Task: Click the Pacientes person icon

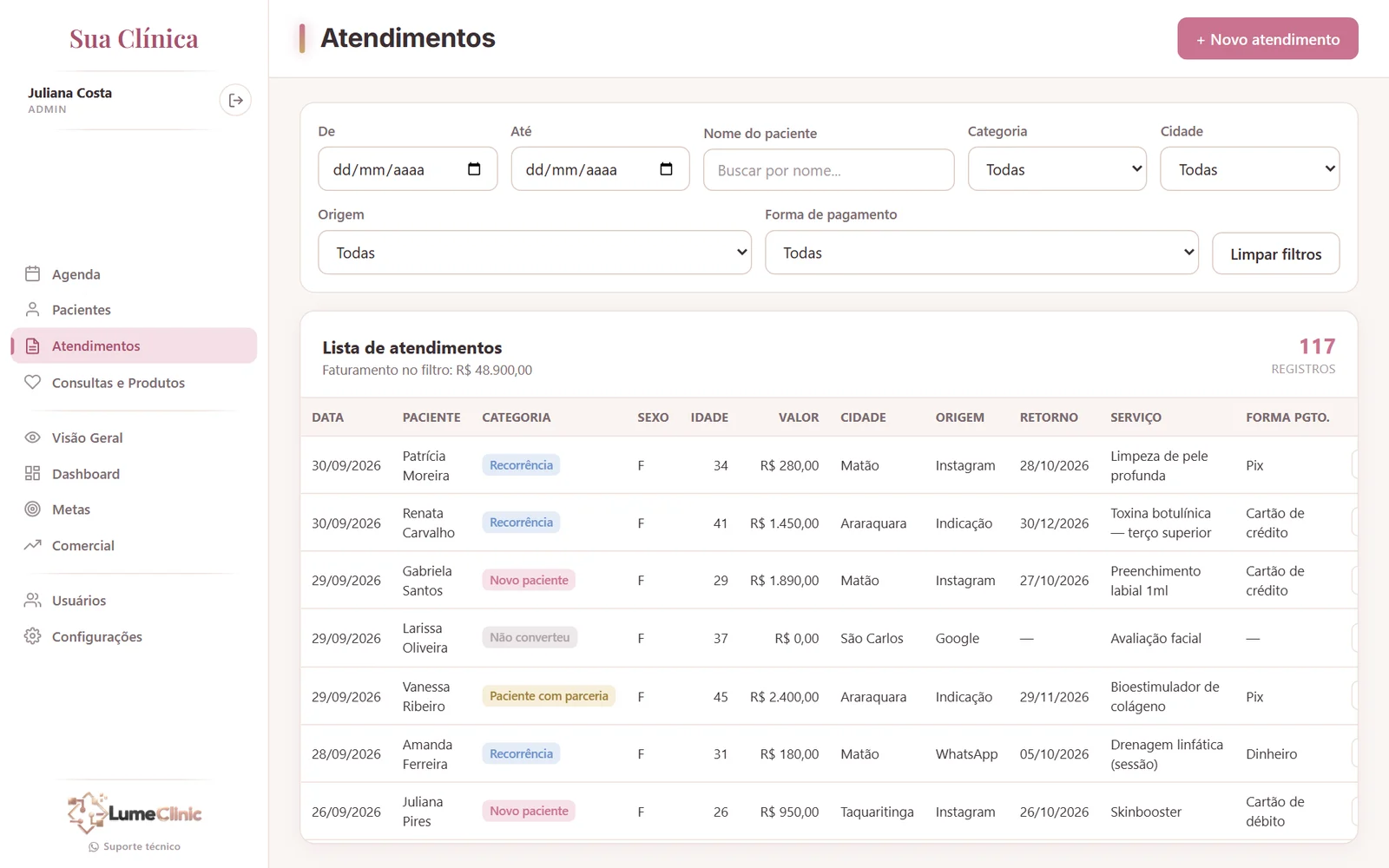Action: point(33,309)
